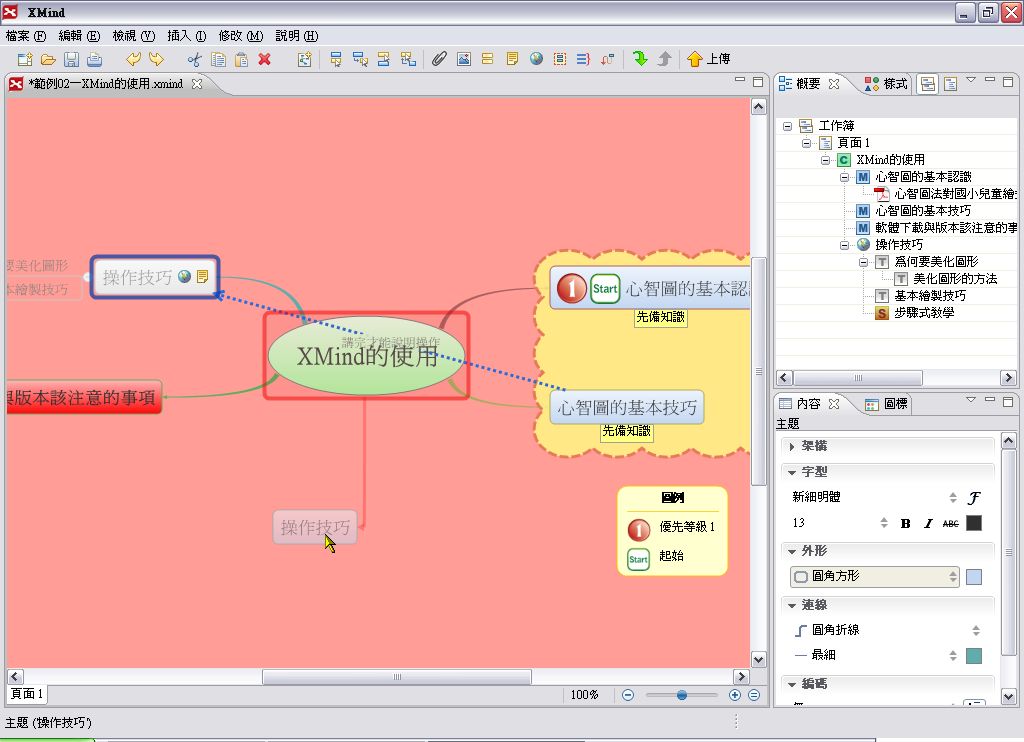1024x742 pixels.
Task: Click the attachment paperclip toolbar icon
Action: pyautogui.click(x=439, y=59)
